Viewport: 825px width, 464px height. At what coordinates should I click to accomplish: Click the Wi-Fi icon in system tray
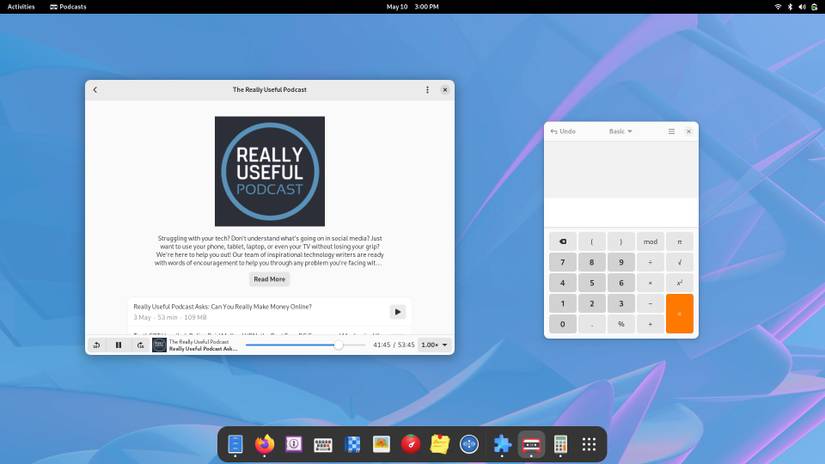coord(778,7)
